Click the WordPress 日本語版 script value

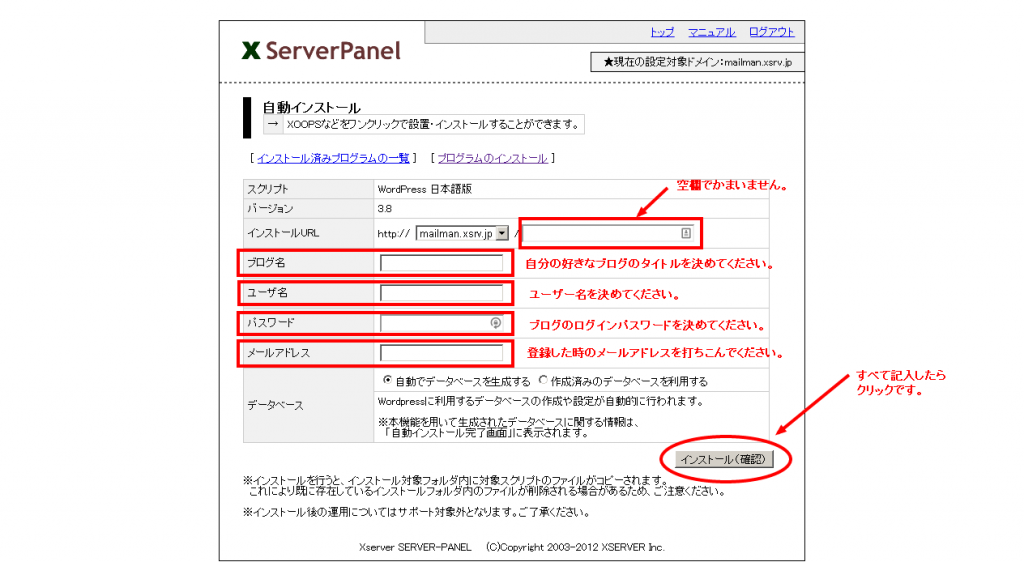click(x=424, y=189)
